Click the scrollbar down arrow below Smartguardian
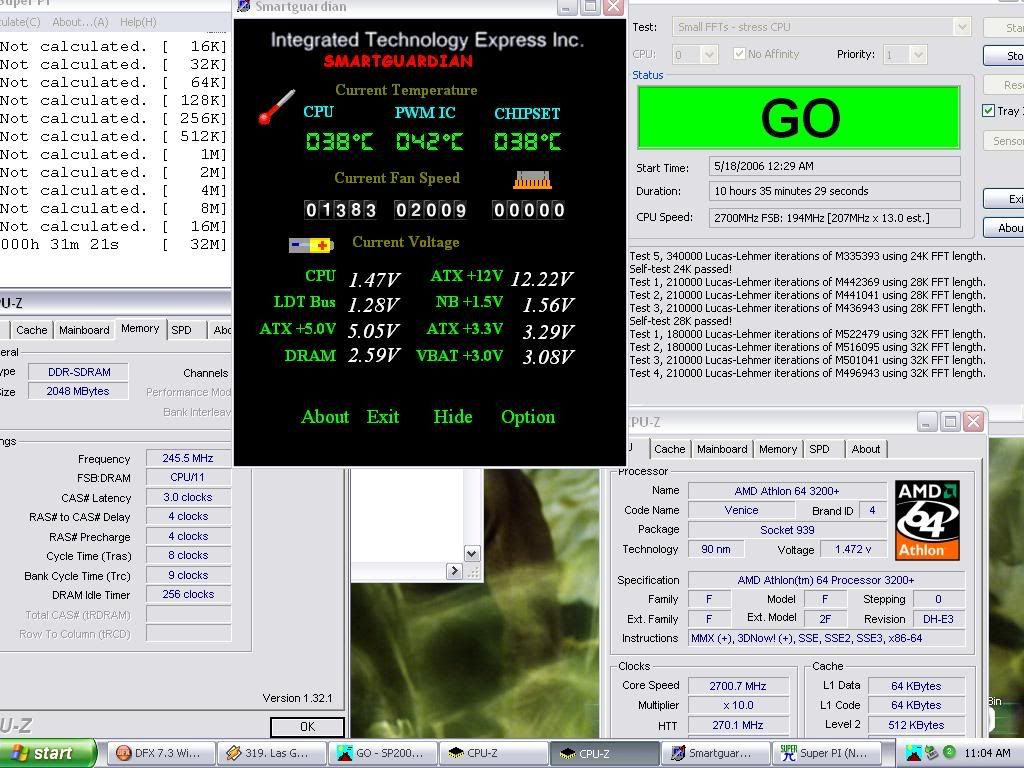1024x768 pixels. pos(472,553)
